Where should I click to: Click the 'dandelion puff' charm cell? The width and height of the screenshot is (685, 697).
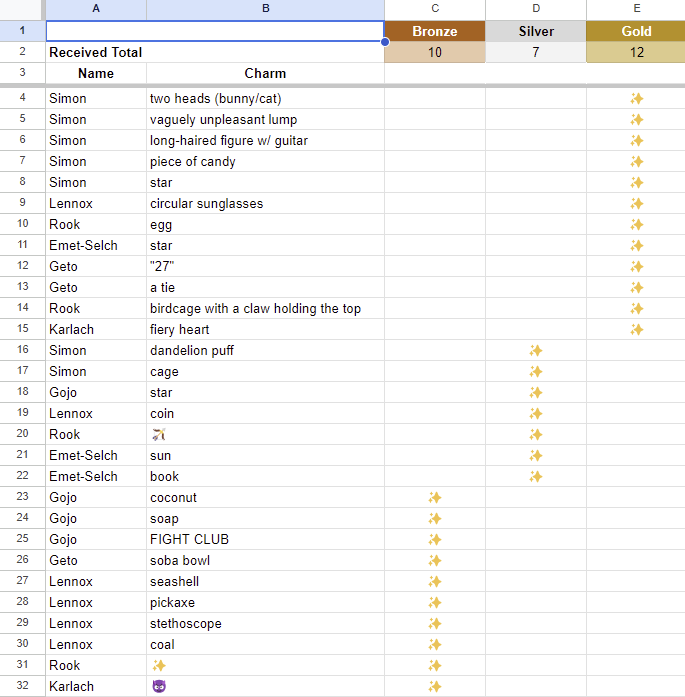(265, 350)
